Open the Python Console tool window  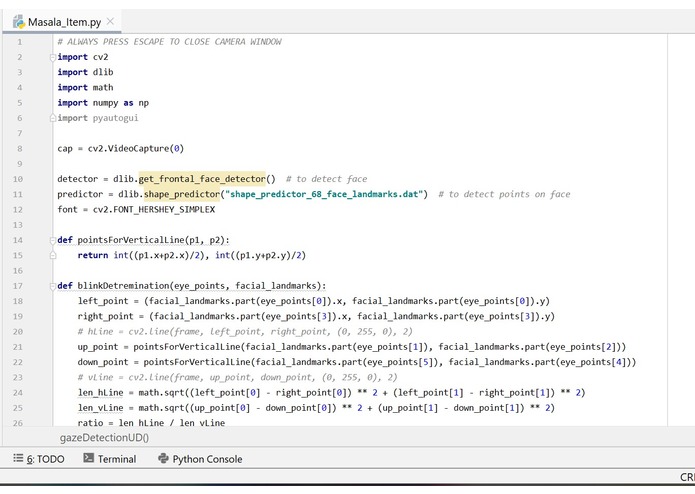pos(200,459)
